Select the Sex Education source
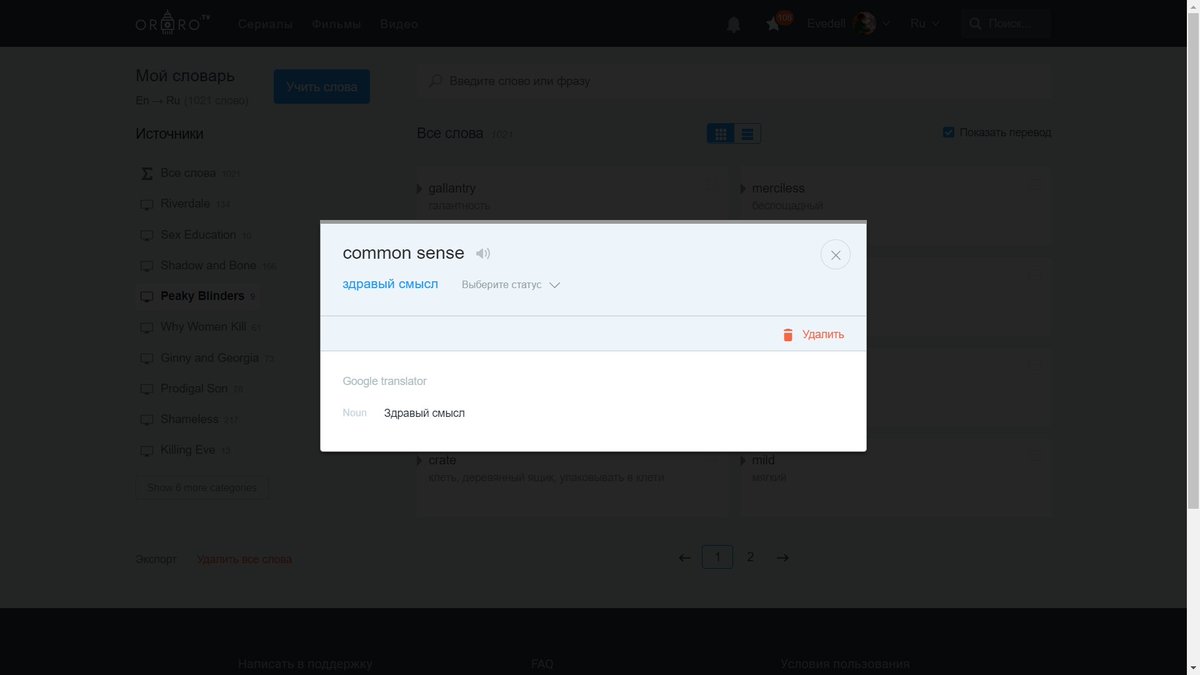This screenshot has height=675, width=1200. (x=196, y=235)
